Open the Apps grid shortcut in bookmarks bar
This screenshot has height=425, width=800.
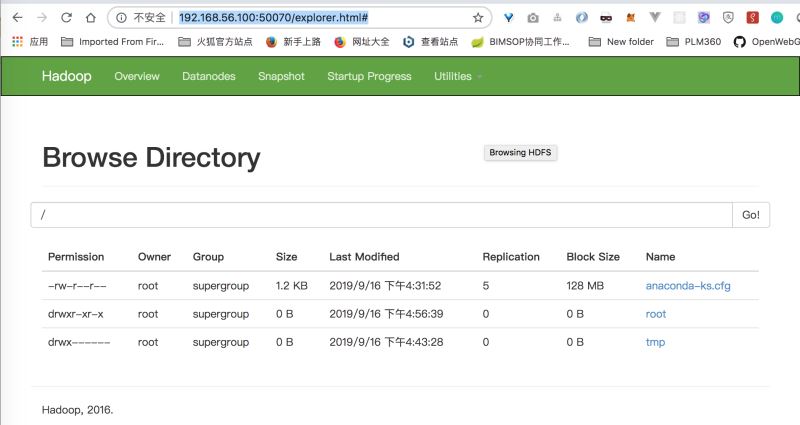coord(29,42)
